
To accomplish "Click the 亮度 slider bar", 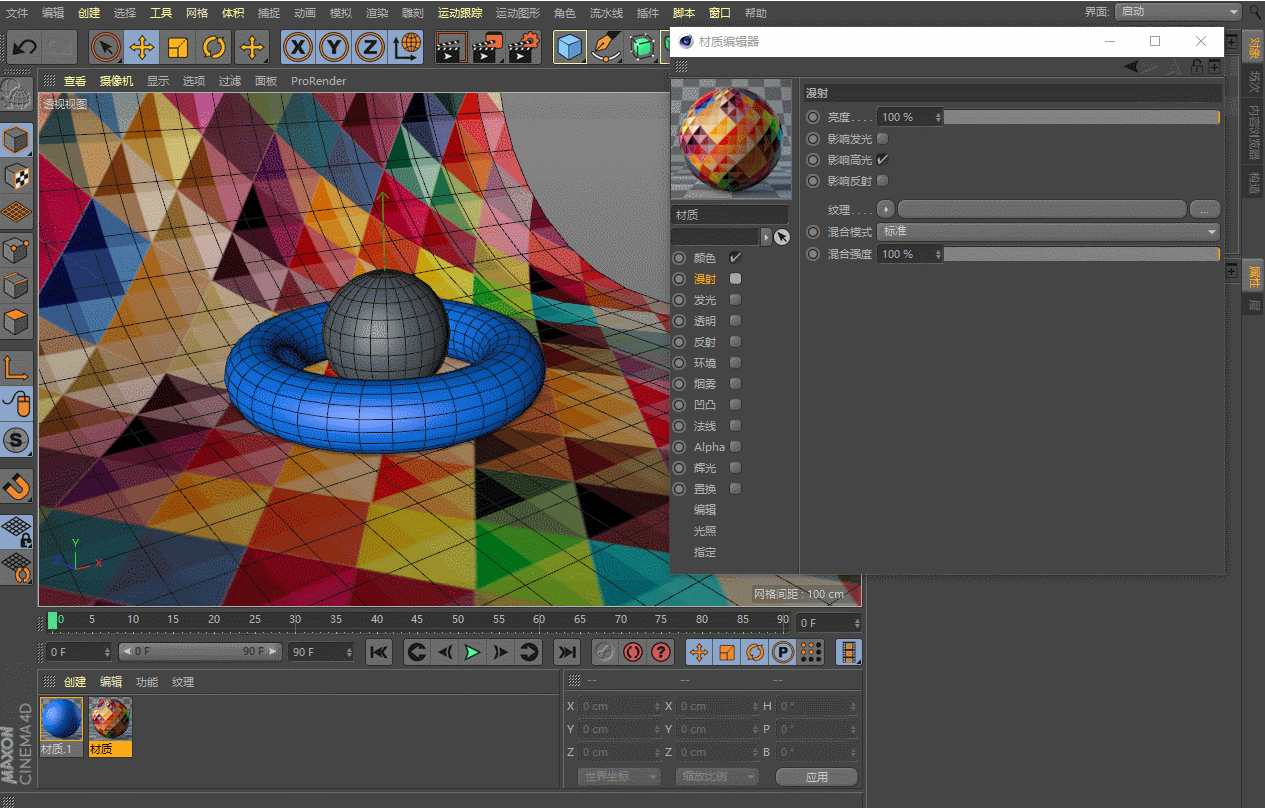I will click(1080, 118).
